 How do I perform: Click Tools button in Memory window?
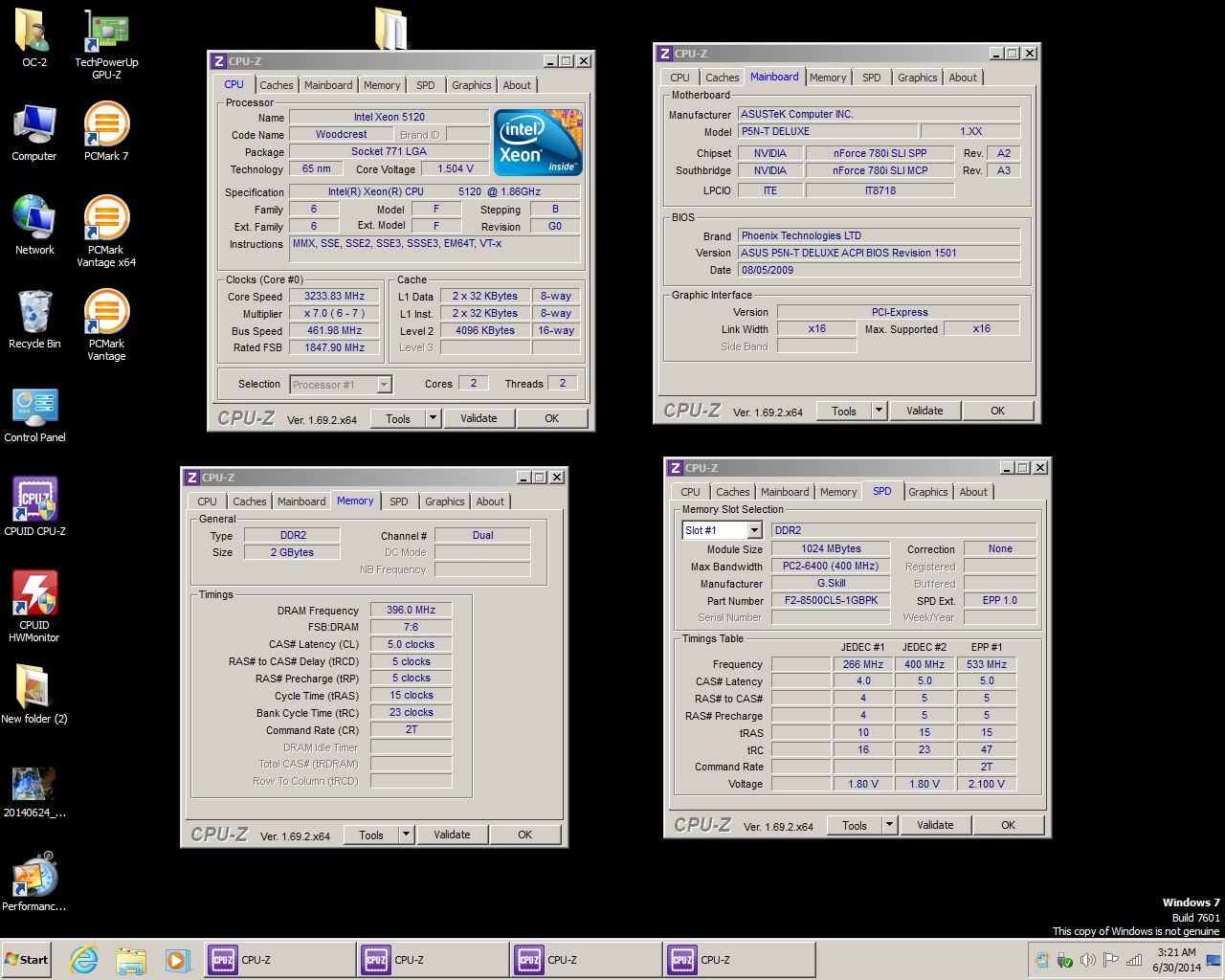(371, 835)
